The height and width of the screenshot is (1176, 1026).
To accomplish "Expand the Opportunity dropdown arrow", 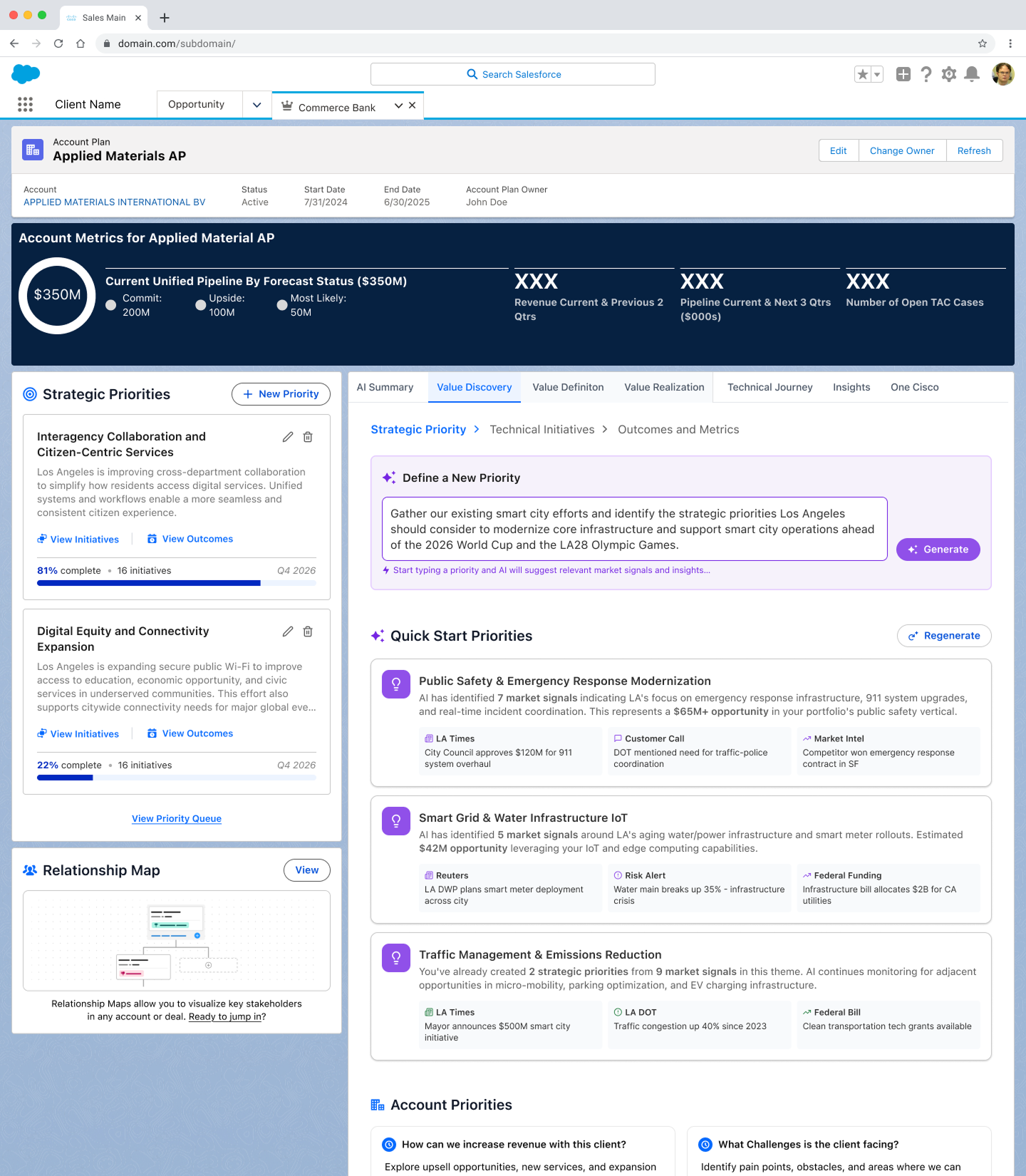I will click(x=256, y=105).
